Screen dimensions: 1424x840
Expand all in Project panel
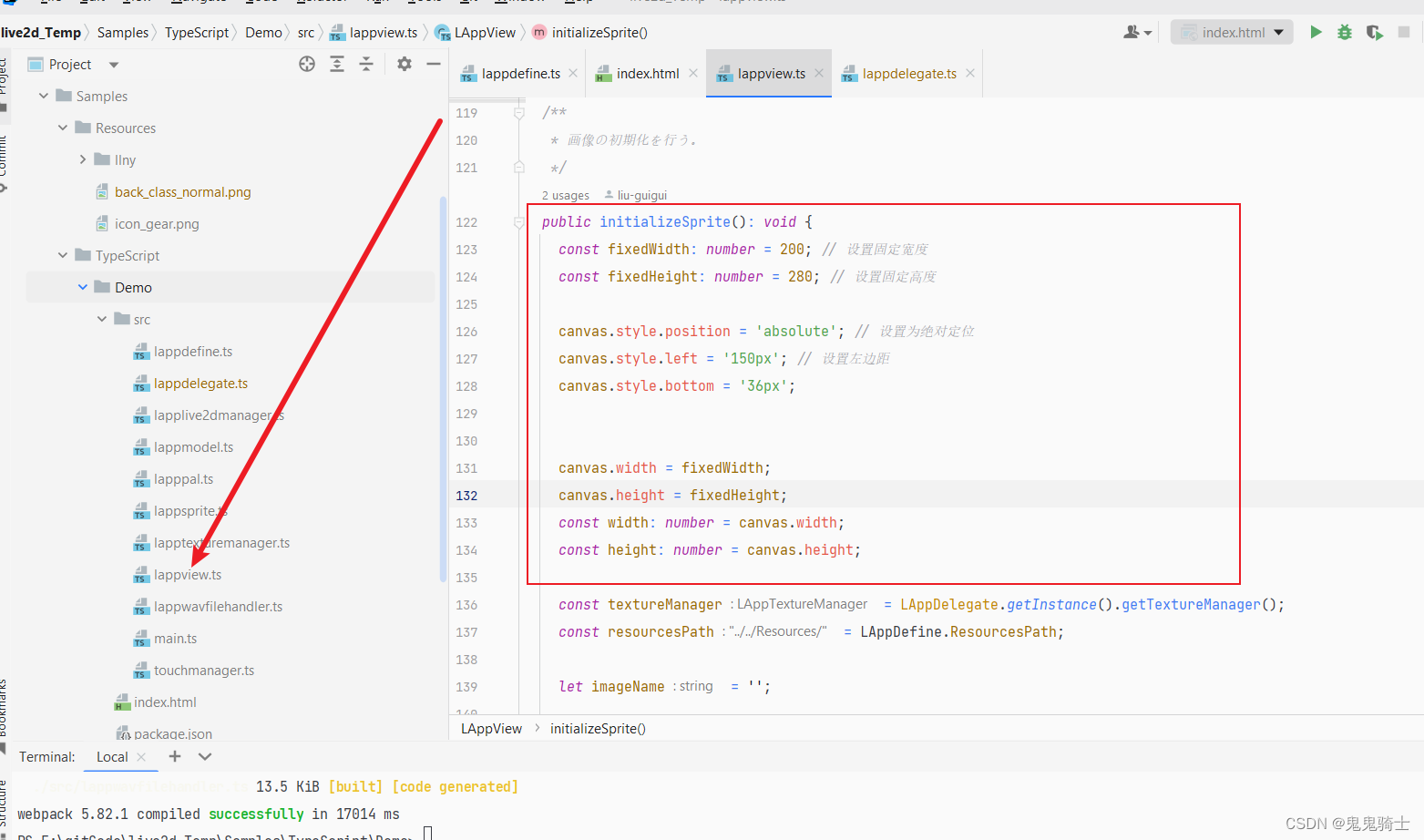[337, 64]
